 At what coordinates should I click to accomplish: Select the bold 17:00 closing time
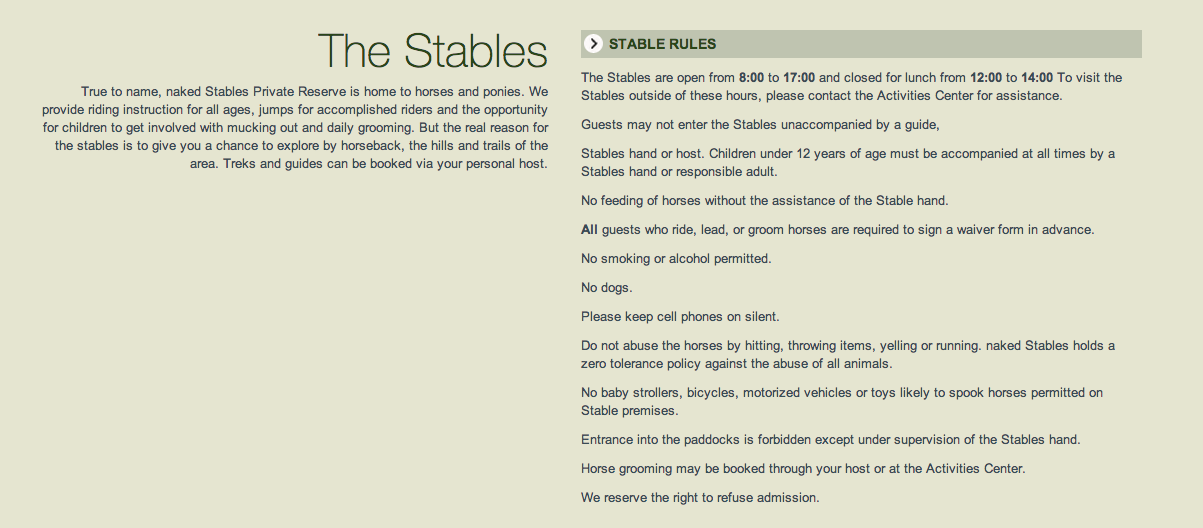pyautogui.click(x=799, y=77)
